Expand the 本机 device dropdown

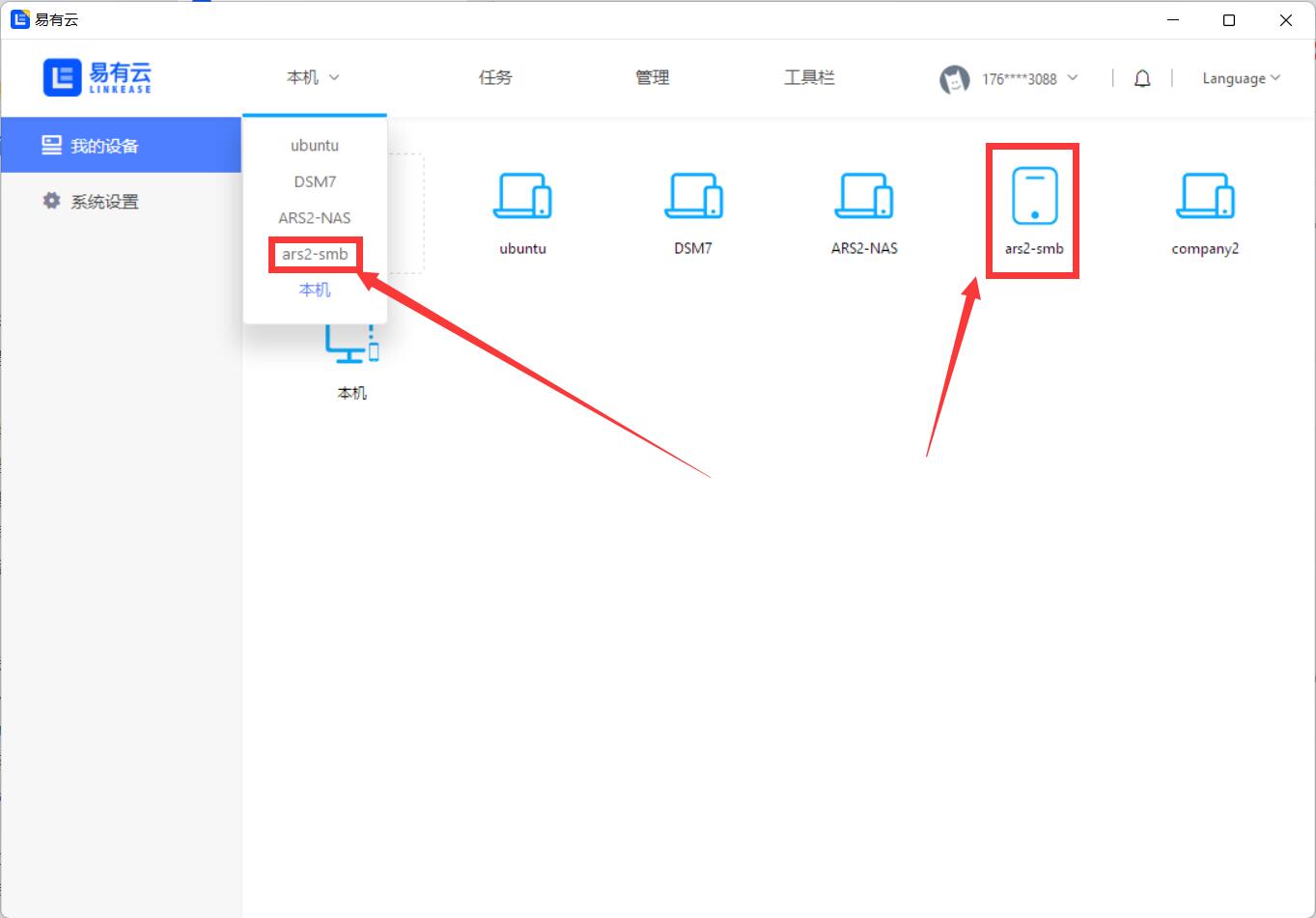(313, 77)
